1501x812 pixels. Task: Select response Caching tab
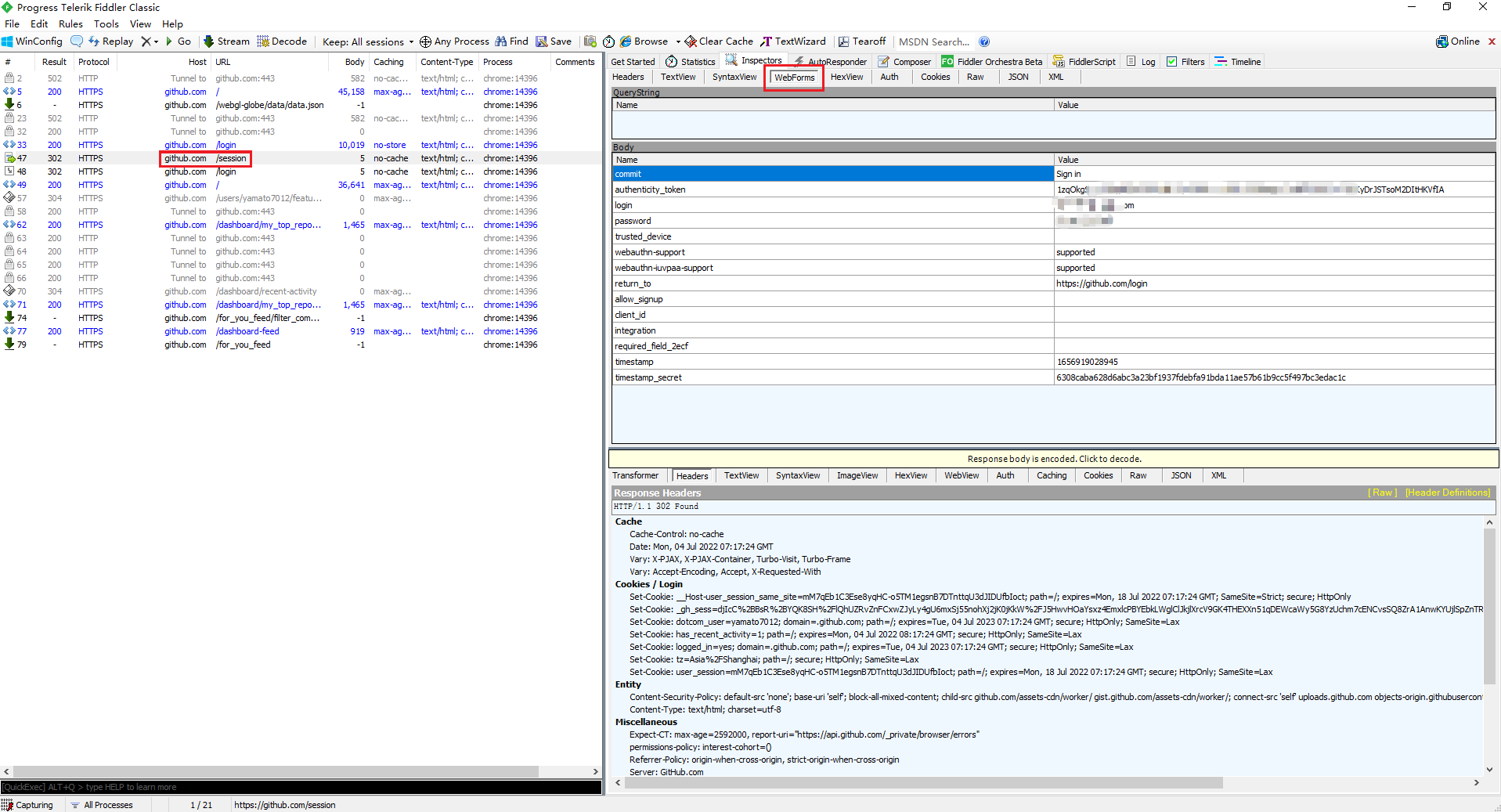1052,475
